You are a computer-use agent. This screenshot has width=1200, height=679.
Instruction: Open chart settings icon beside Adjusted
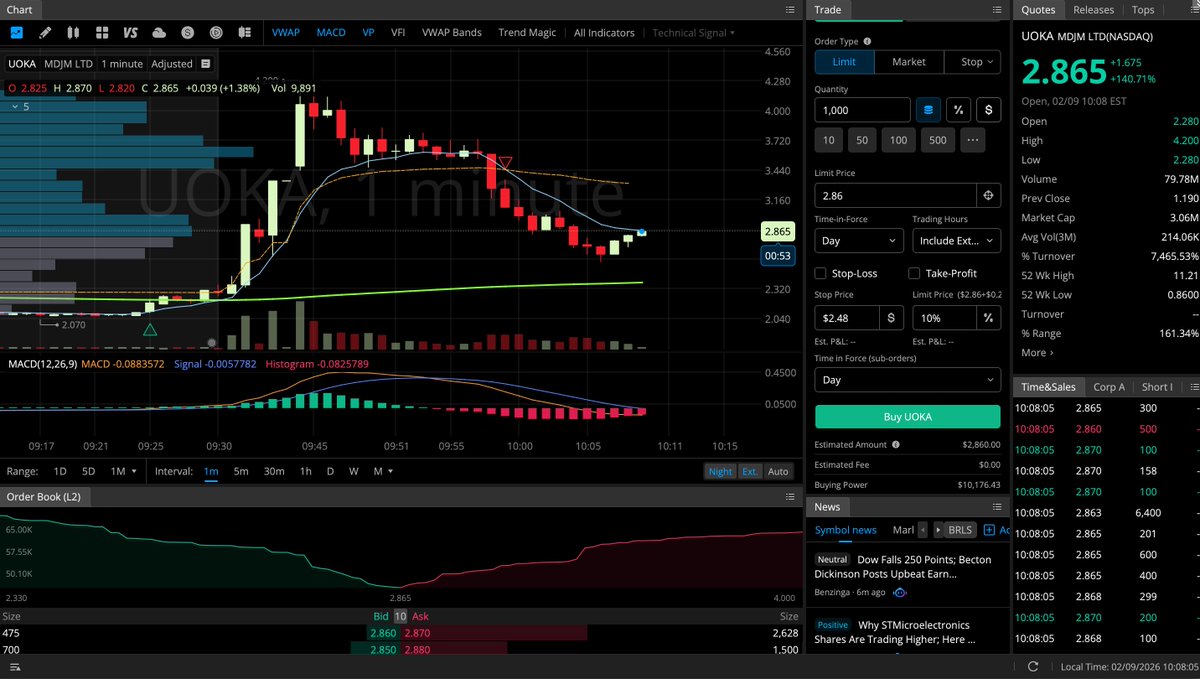205,64
